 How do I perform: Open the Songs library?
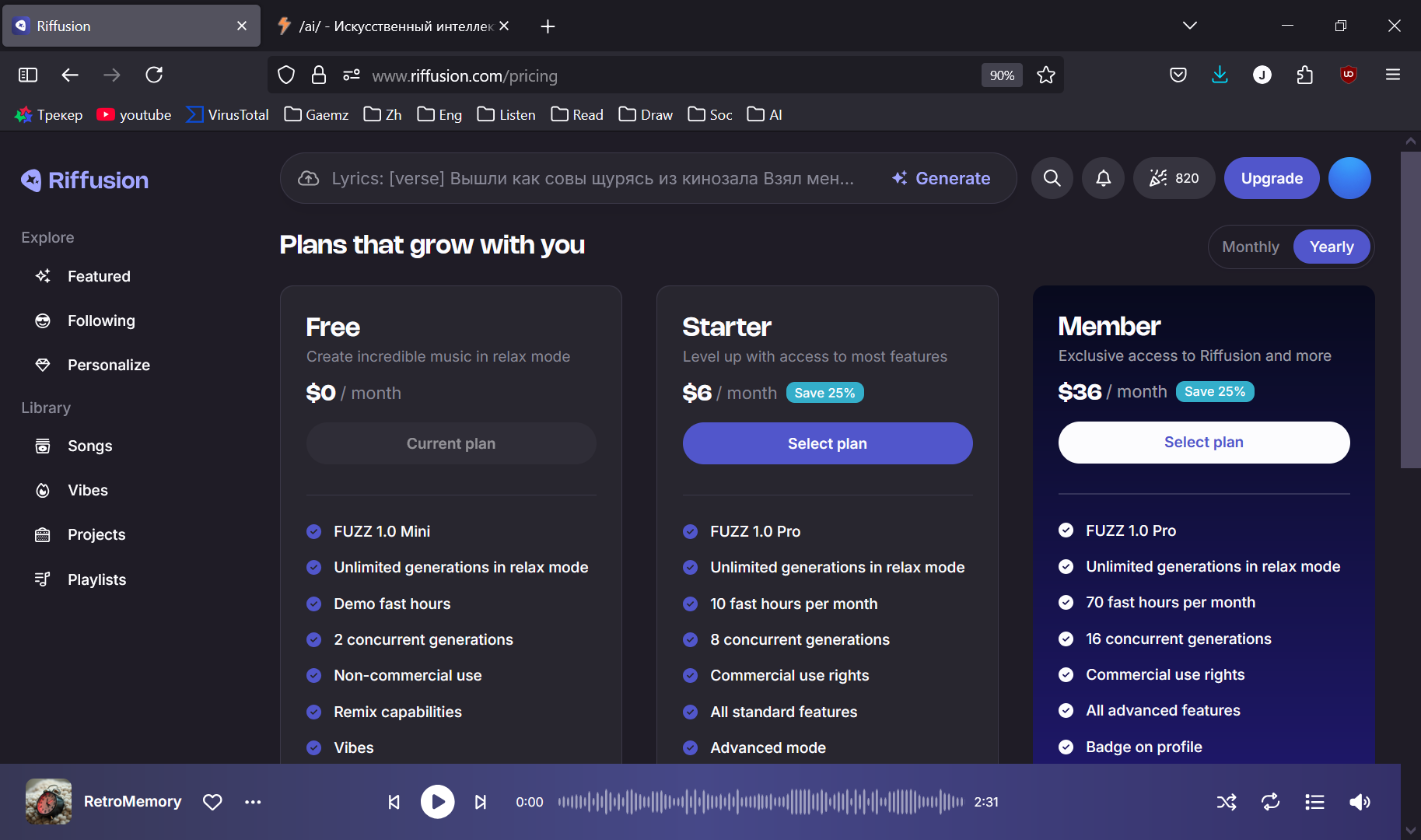click(x=89, y=446)
